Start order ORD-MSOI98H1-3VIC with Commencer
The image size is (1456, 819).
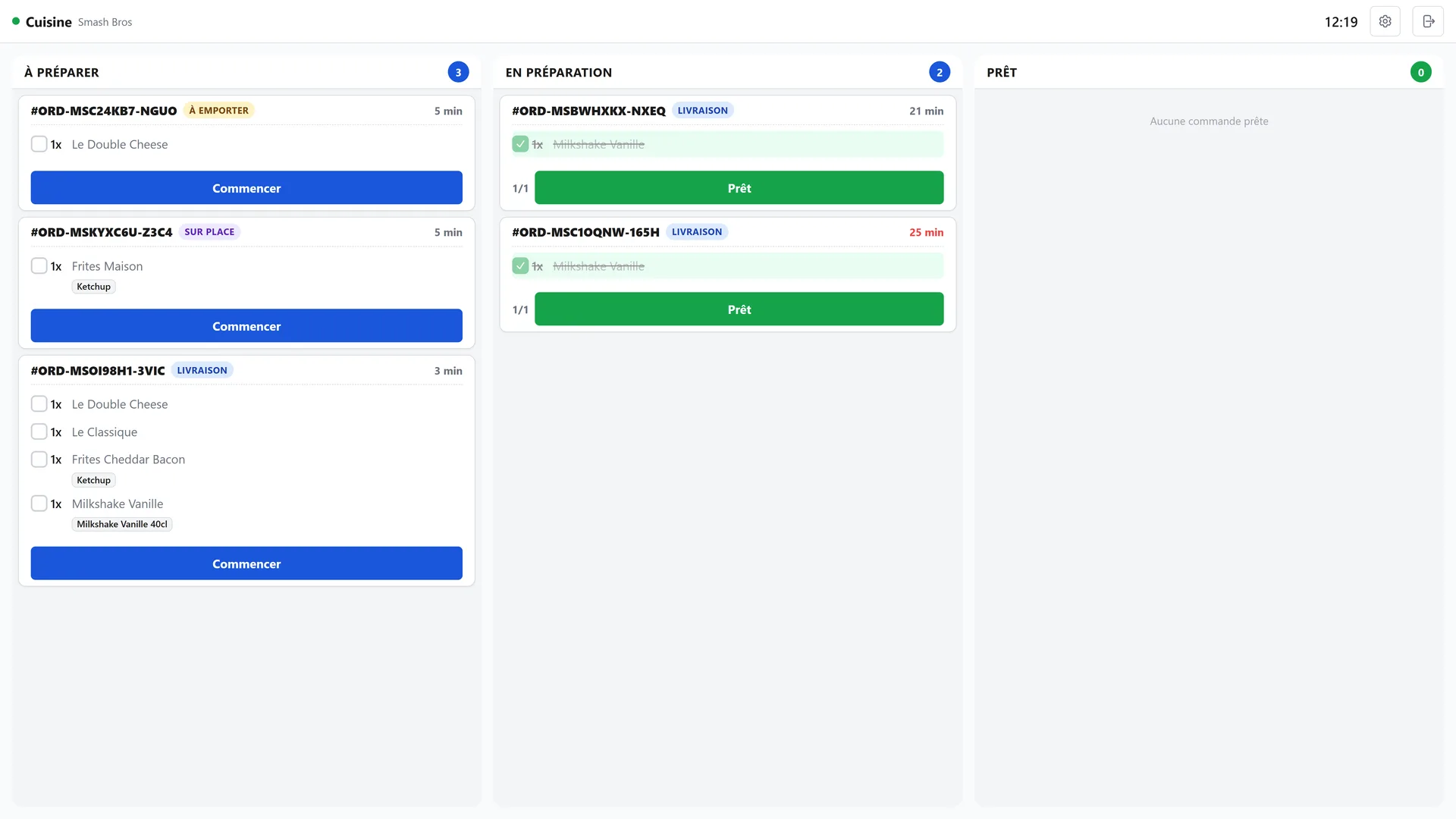coord(246,563)
